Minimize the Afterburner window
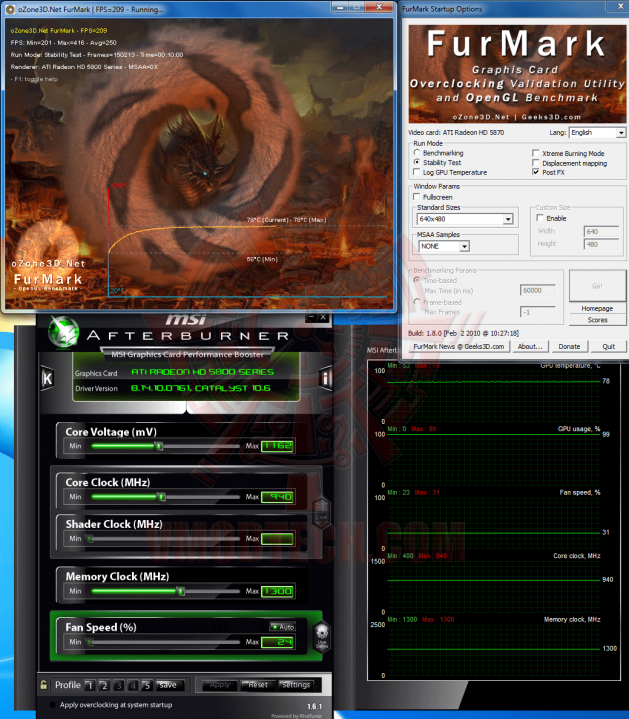Image resolution: width=629 pixels, height=719 pixels. tap(311, 317)
